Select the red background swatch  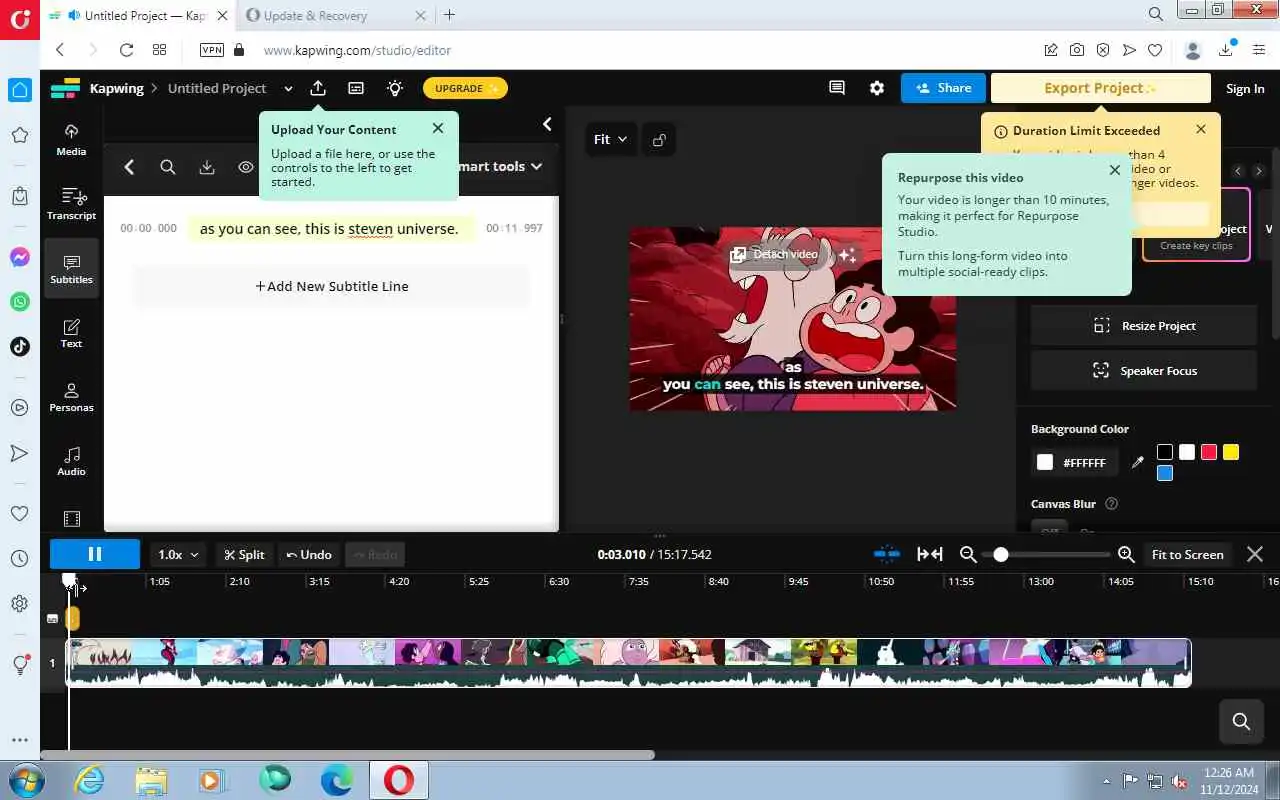point(1209,452)
